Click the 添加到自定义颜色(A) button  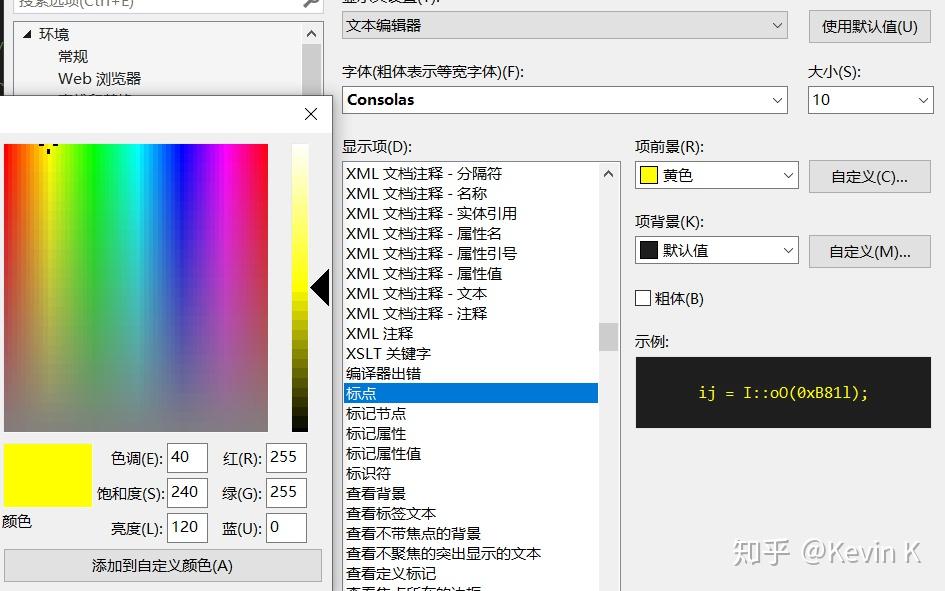(x=163, y=567)
